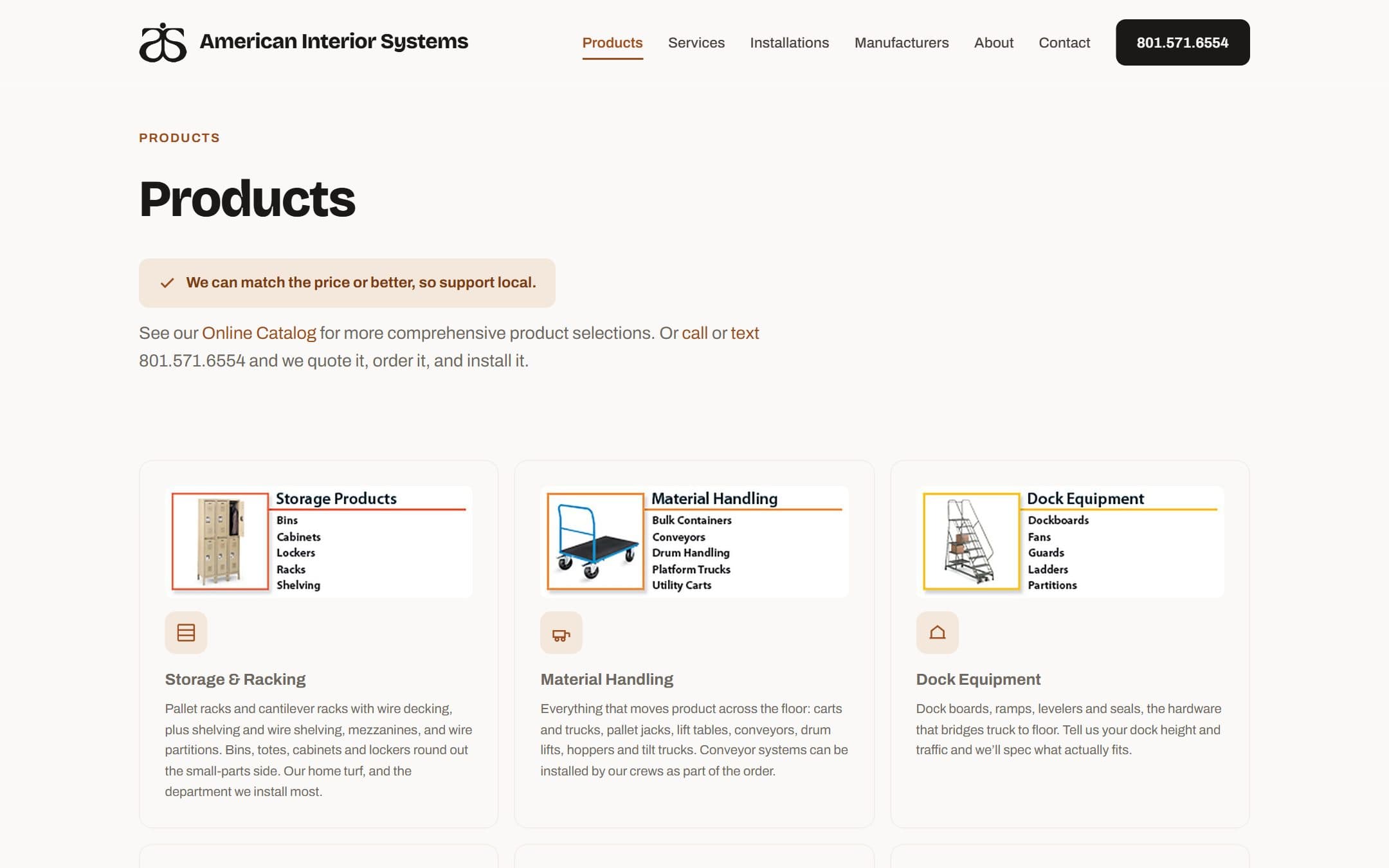Select the Dock Equipment card heading

coord(978,680)
